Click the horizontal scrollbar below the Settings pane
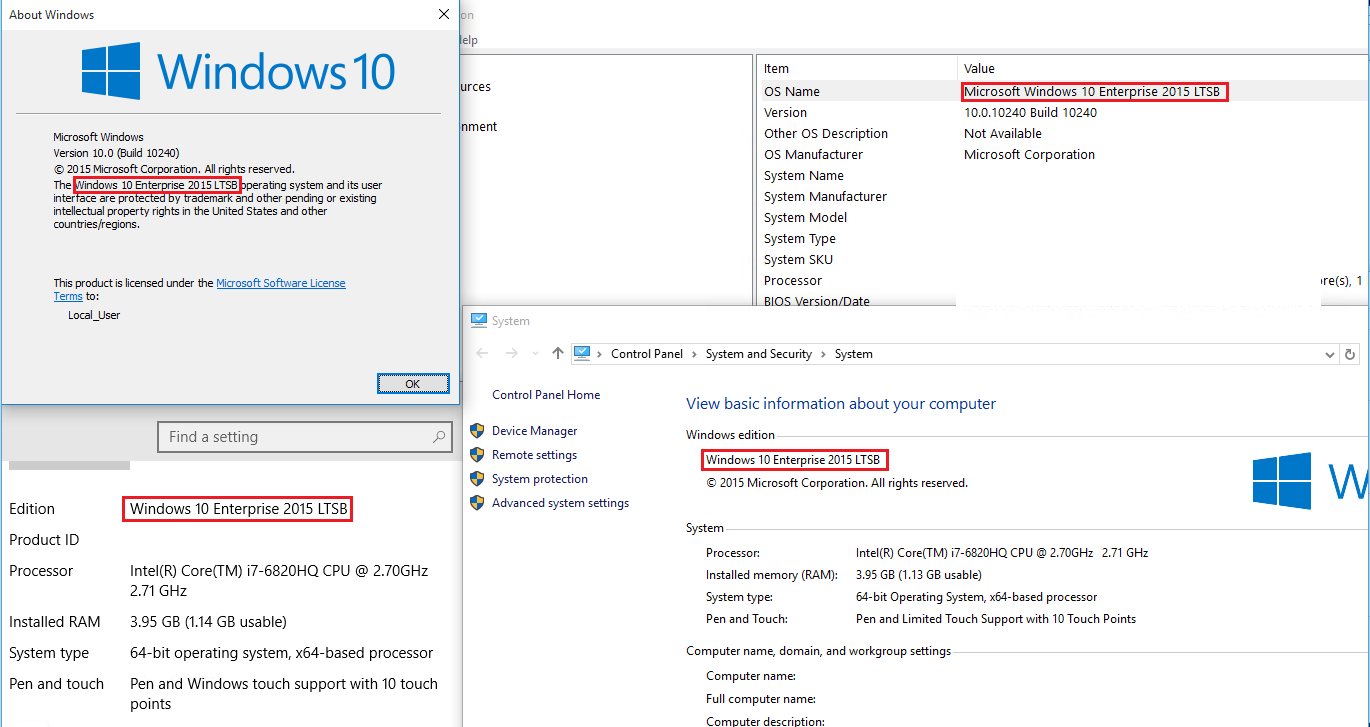Image resolution: width=1370 pixels, height=727 pixels. (69, 464)
